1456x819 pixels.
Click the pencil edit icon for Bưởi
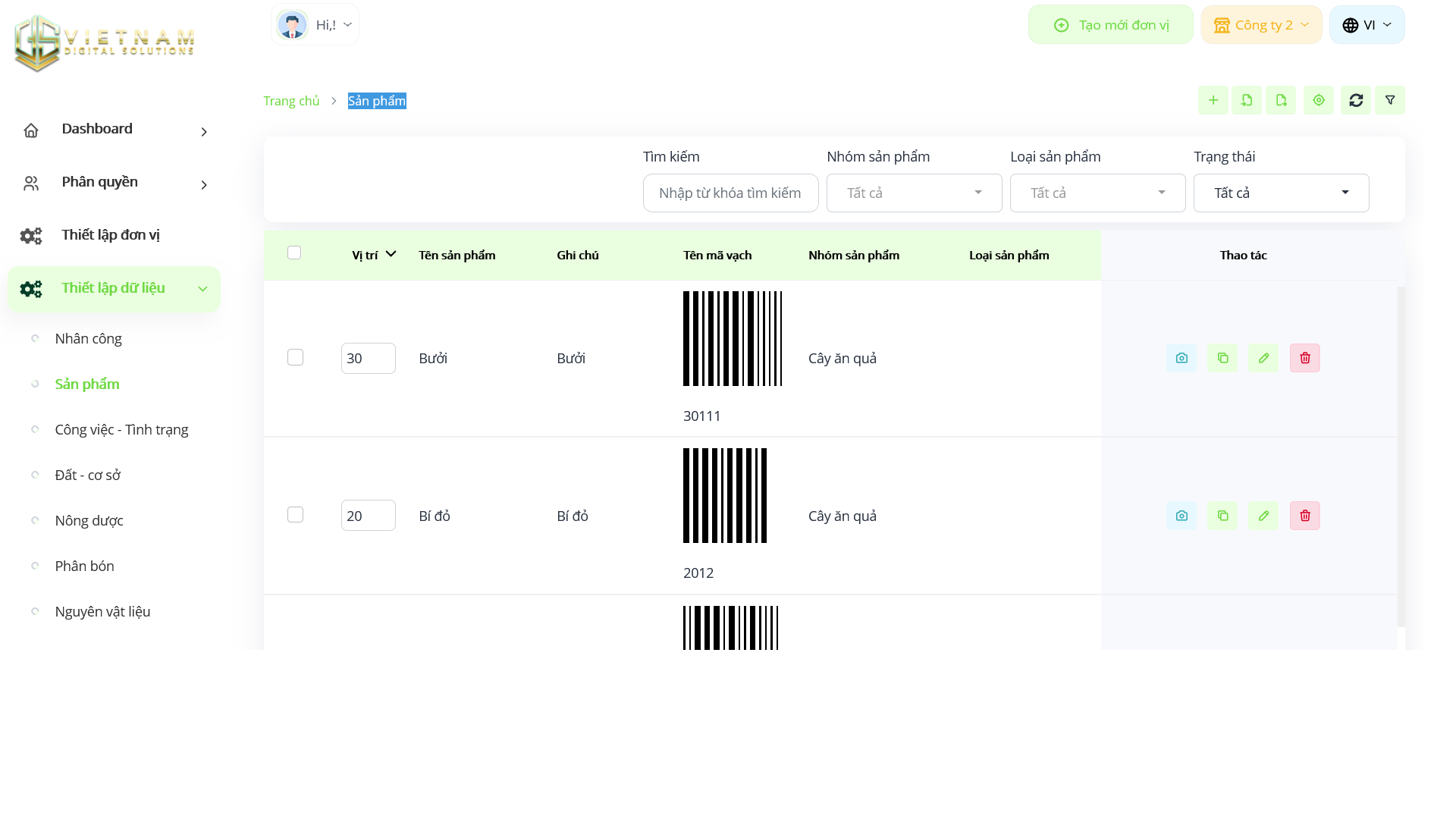[1263, 358]
